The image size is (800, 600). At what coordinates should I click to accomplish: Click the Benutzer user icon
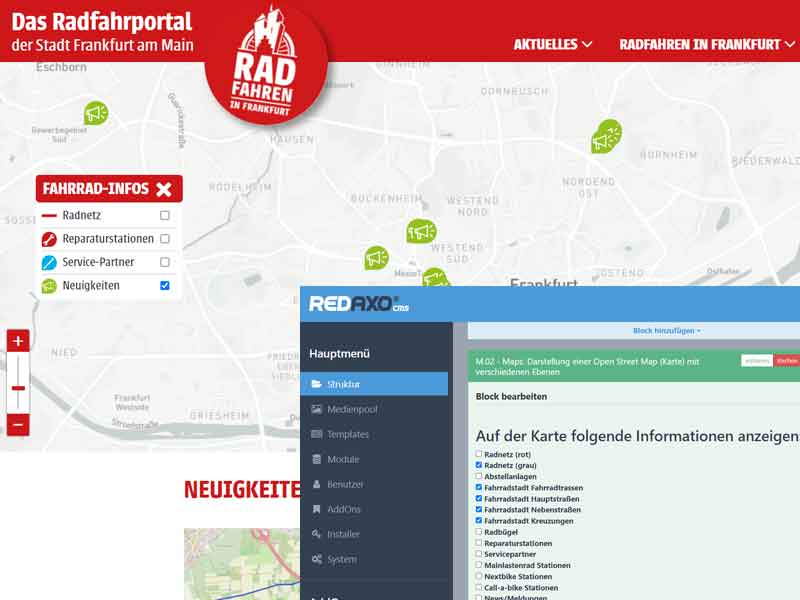pyautogui.click(x=316, y=484)
